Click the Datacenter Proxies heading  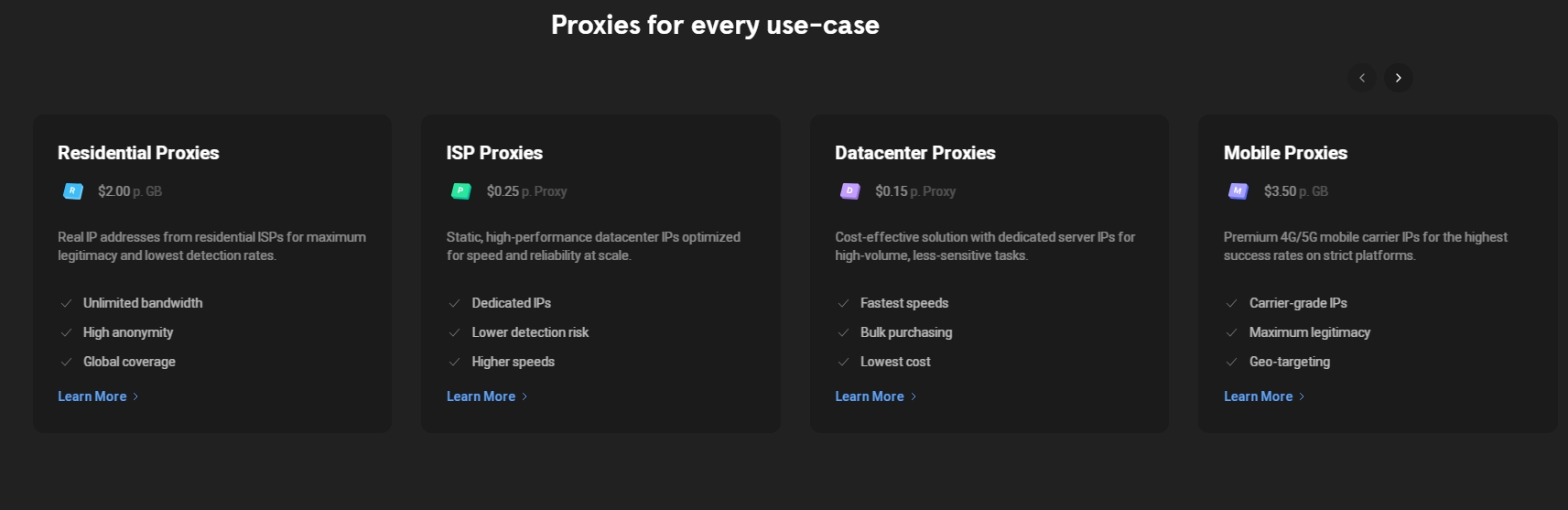pos(915,153)
